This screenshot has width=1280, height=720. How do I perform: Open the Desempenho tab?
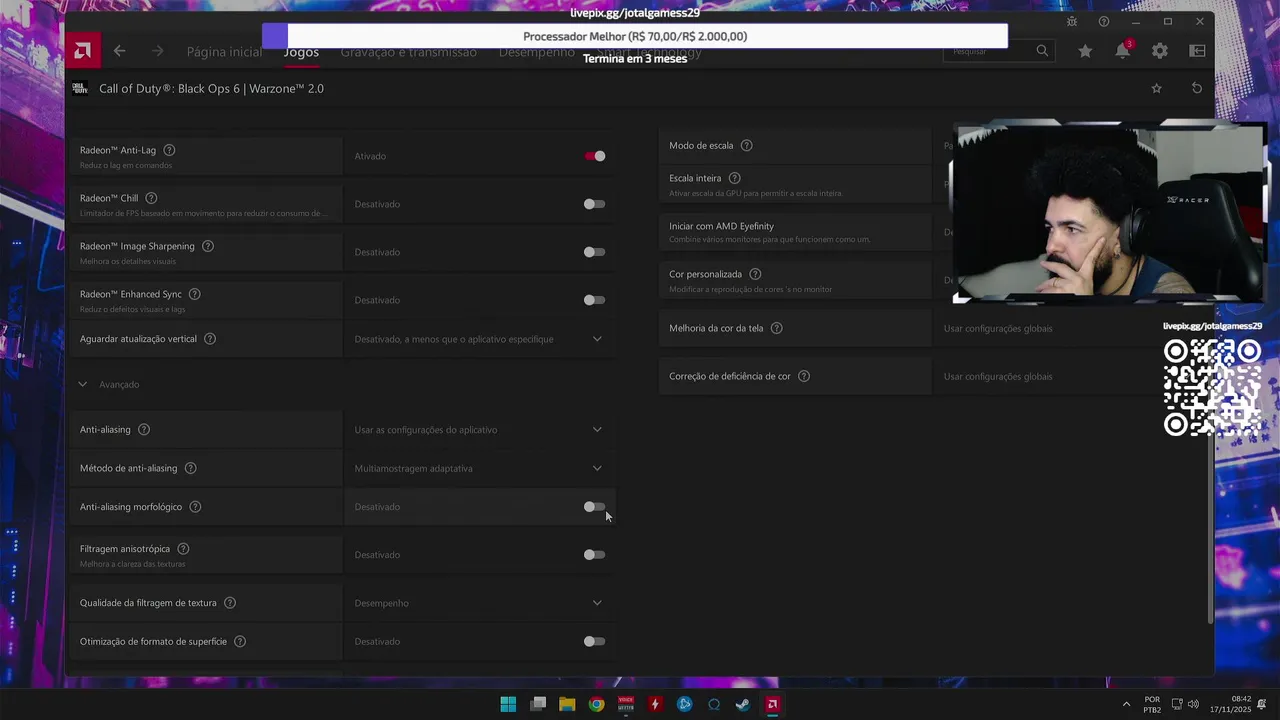537,52
